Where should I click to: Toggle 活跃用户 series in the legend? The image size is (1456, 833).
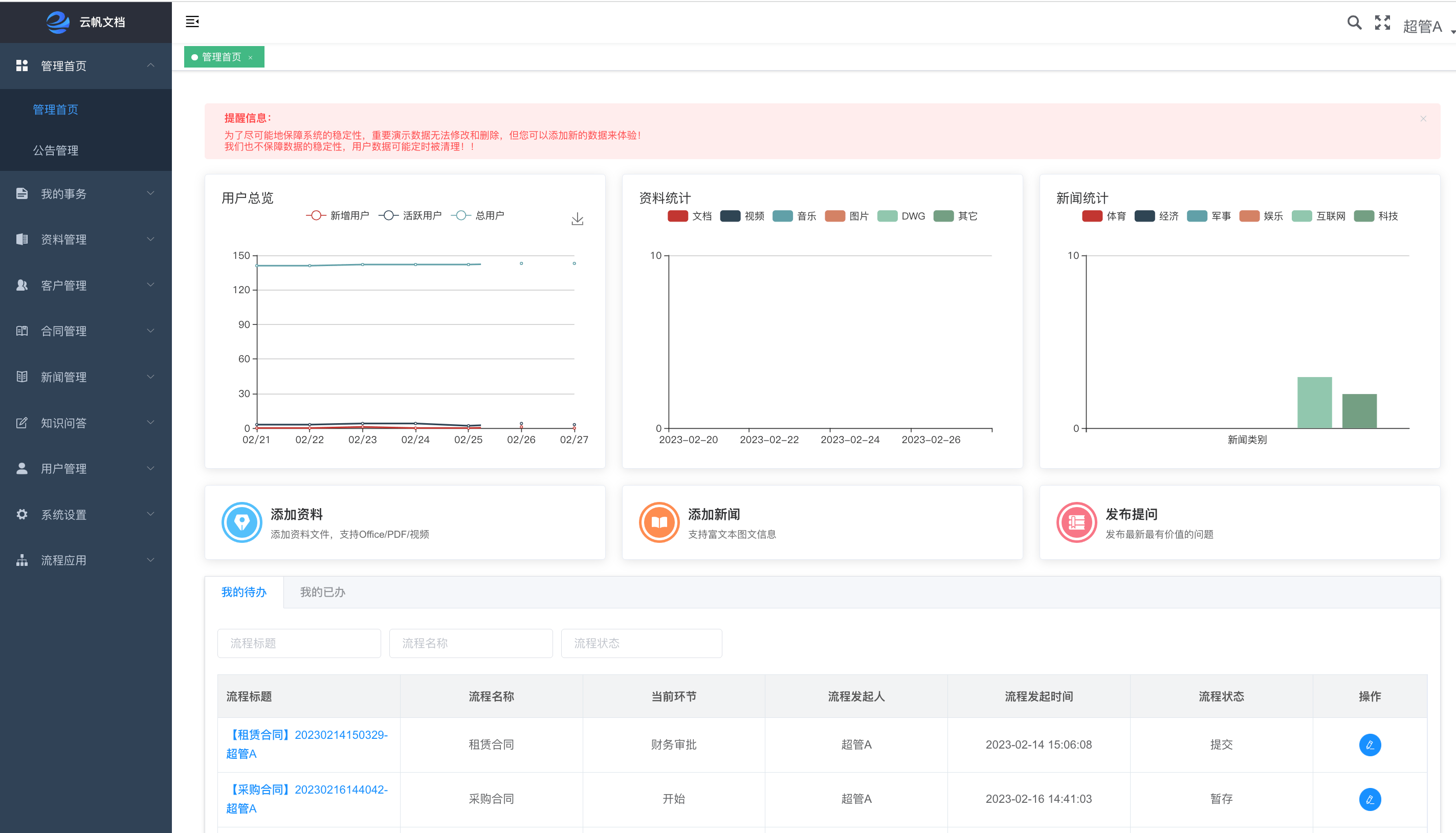[410, 216]
